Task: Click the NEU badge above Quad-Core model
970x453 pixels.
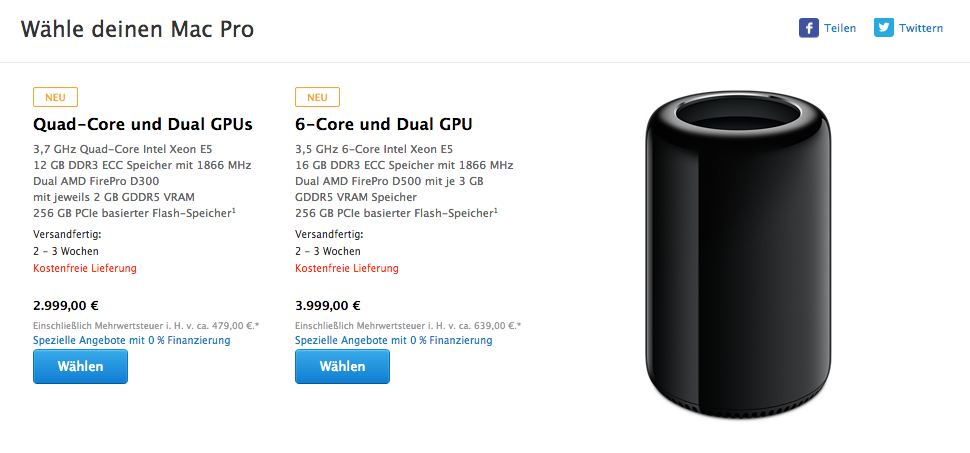Action: pos(55,97)
